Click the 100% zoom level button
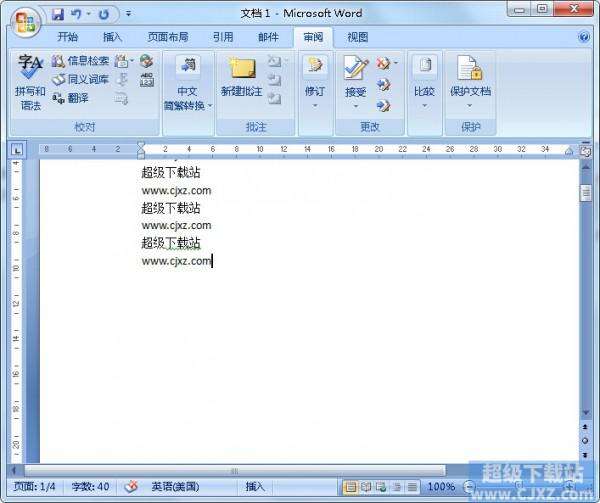Screen dimensions: 600x503 [x=441, y=487]
